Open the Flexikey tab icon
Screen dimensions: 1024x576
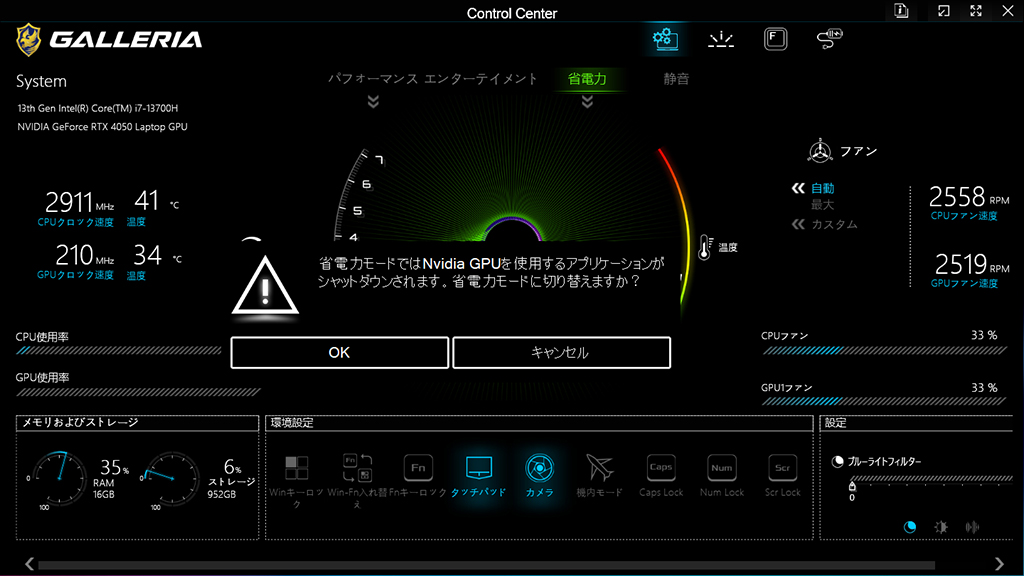775,39
